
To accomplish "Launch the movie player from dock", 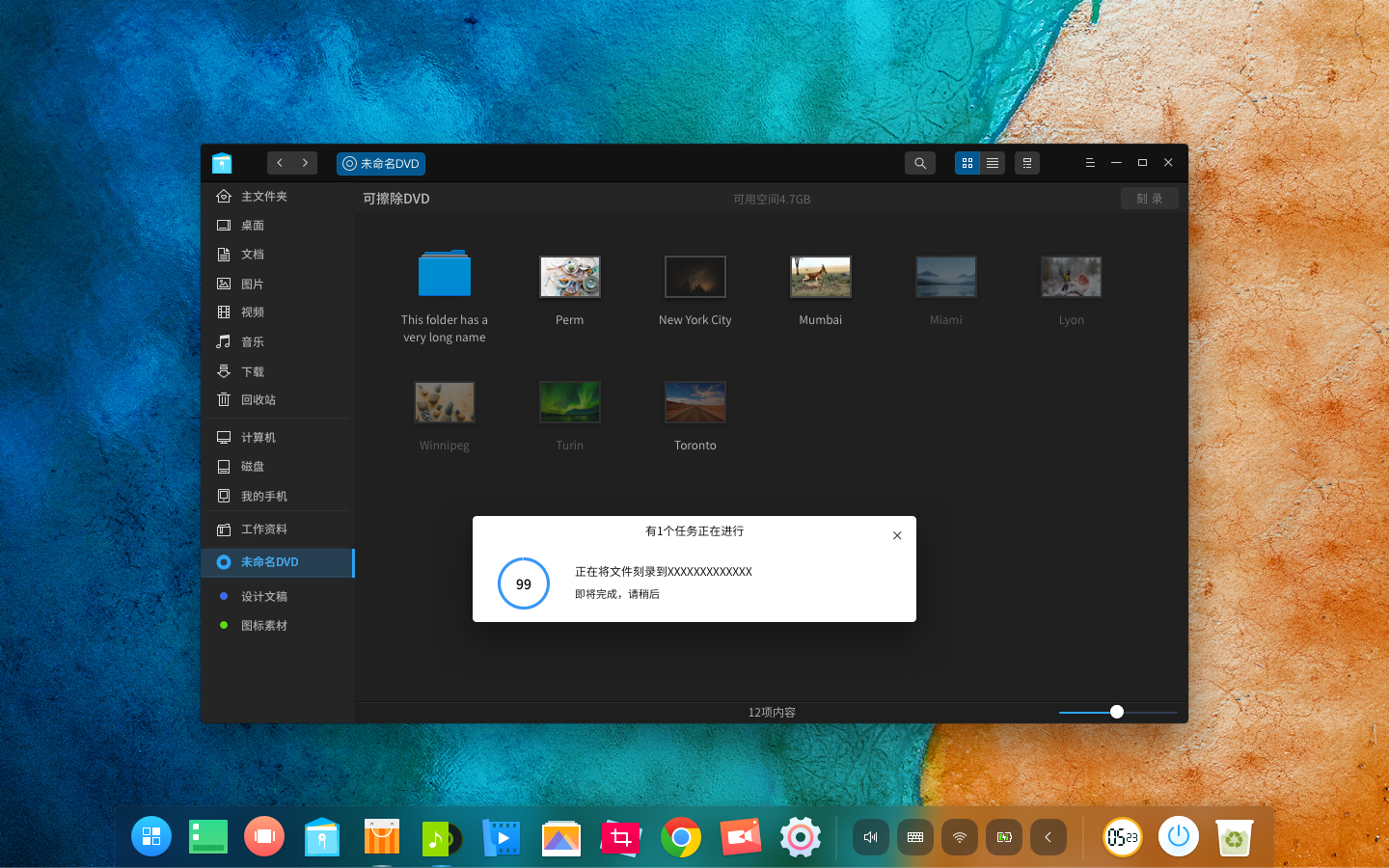I will pyautogui.click(x=501, y=836).
